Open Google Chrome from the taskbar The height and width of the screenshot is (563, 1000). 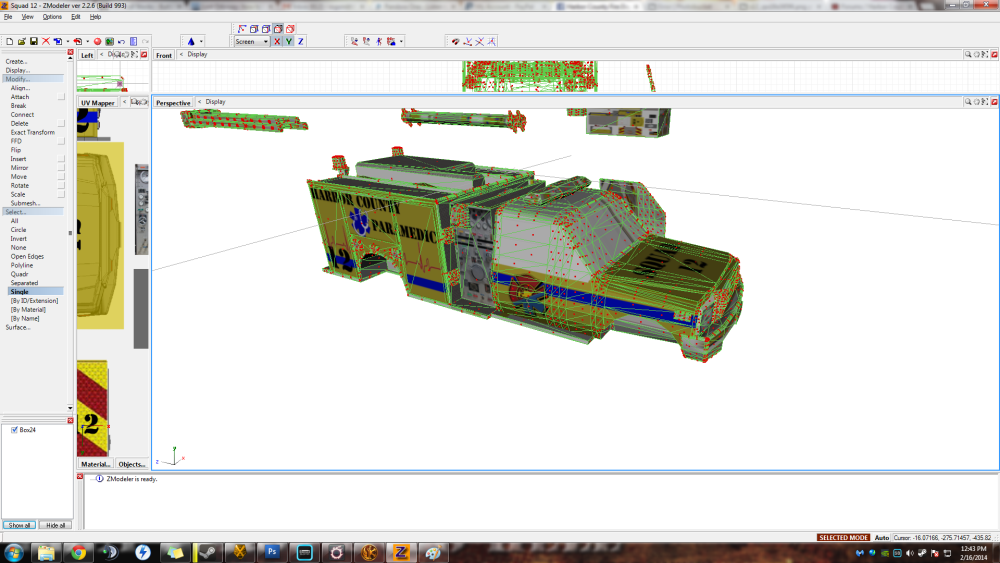click(78, 552)
